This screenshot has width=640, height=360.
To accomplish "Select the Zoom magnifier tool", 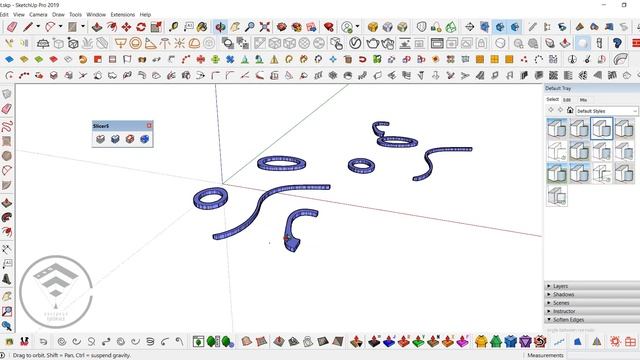I will point(250,27).
